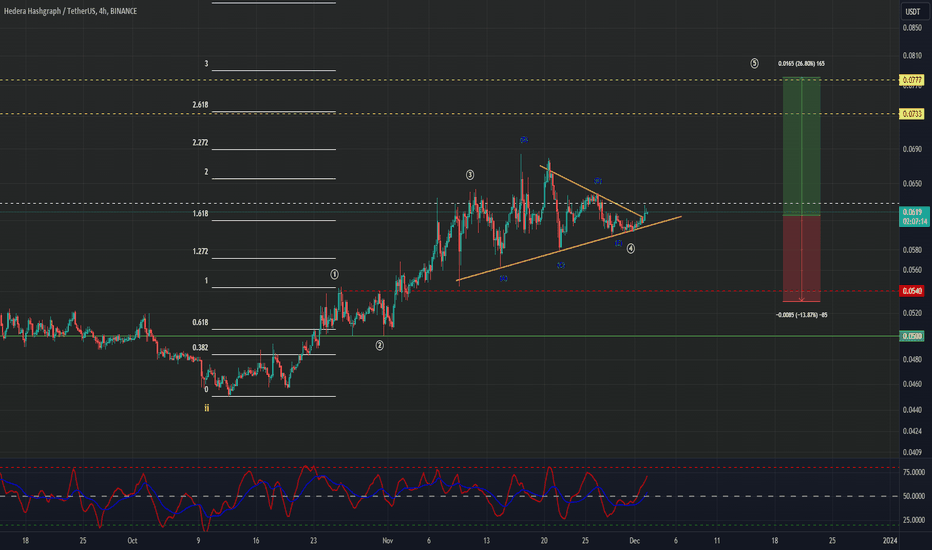Click the 0.0690 price axis value
932x550 pixels.
pos(912,149)
